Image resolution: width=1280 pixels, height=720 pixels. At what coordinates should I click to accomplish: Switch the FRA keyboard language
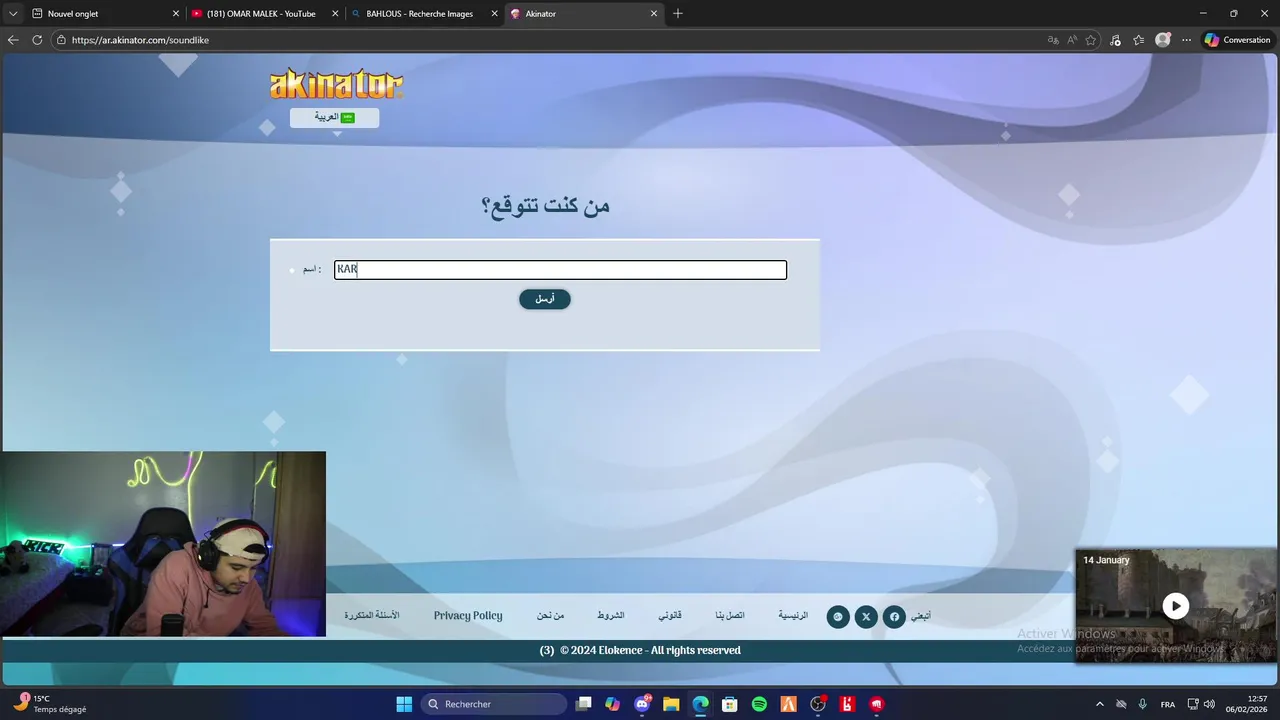click(1168, 704)
